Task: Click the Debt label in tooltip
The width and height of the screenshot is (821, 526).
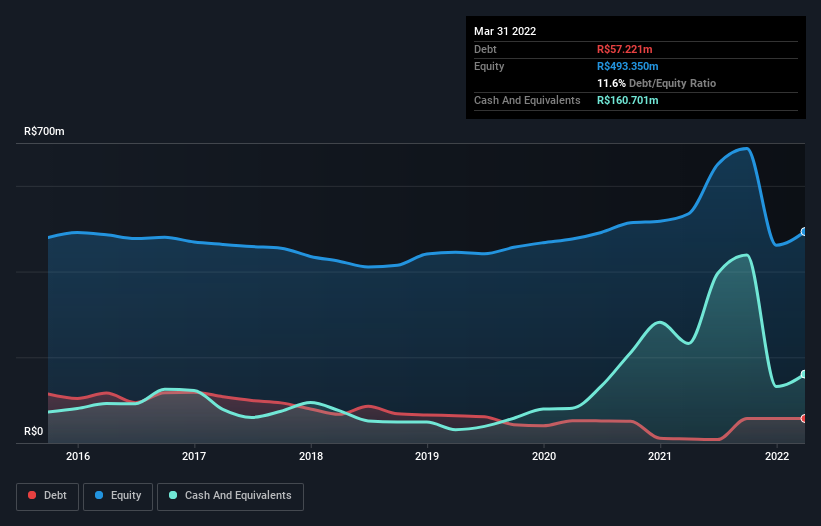Action: (x=485, y=49)
